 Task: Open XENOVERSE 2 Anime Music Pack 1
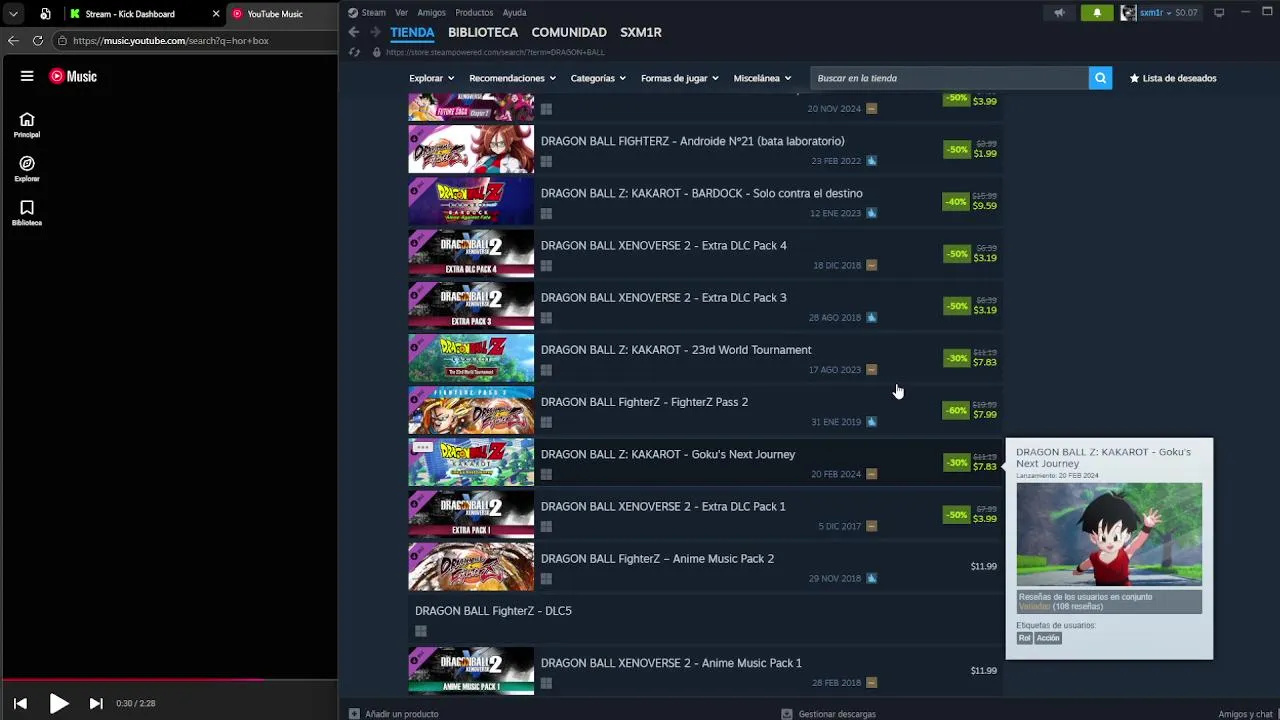click(x=705, y=671)
